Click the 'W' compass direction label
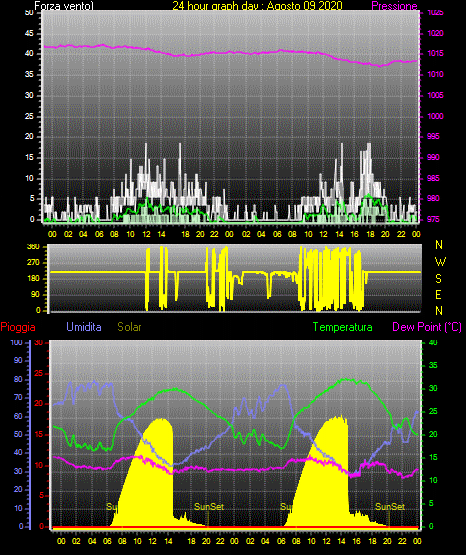This screenshot has width=466, height=555. coord(440,262)
